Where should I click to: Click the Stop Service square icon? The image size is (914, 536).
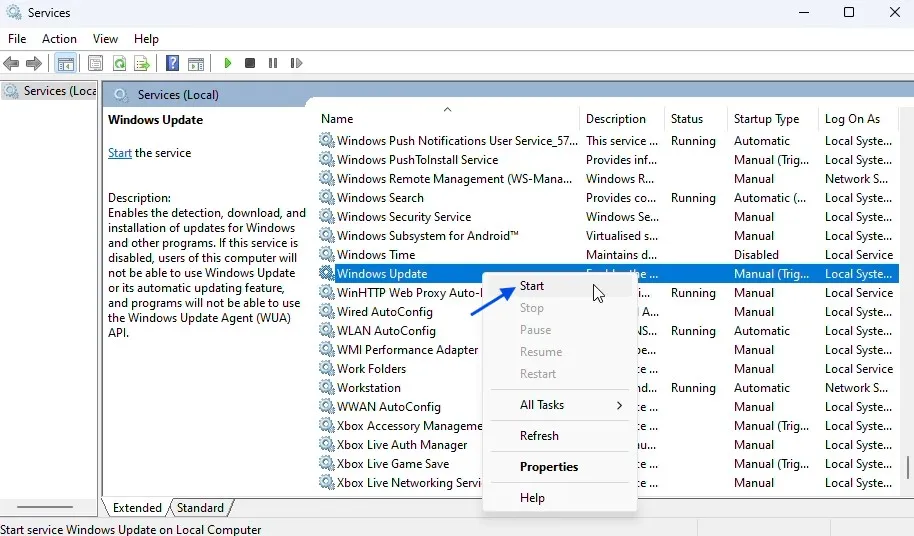[250, 63]
